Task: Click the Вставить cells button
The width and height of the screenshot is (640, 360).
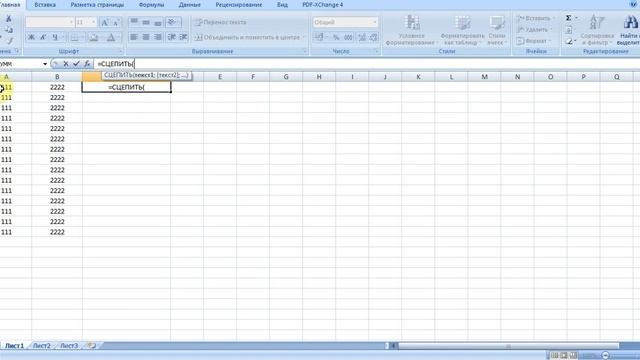Action: [534, 18]
